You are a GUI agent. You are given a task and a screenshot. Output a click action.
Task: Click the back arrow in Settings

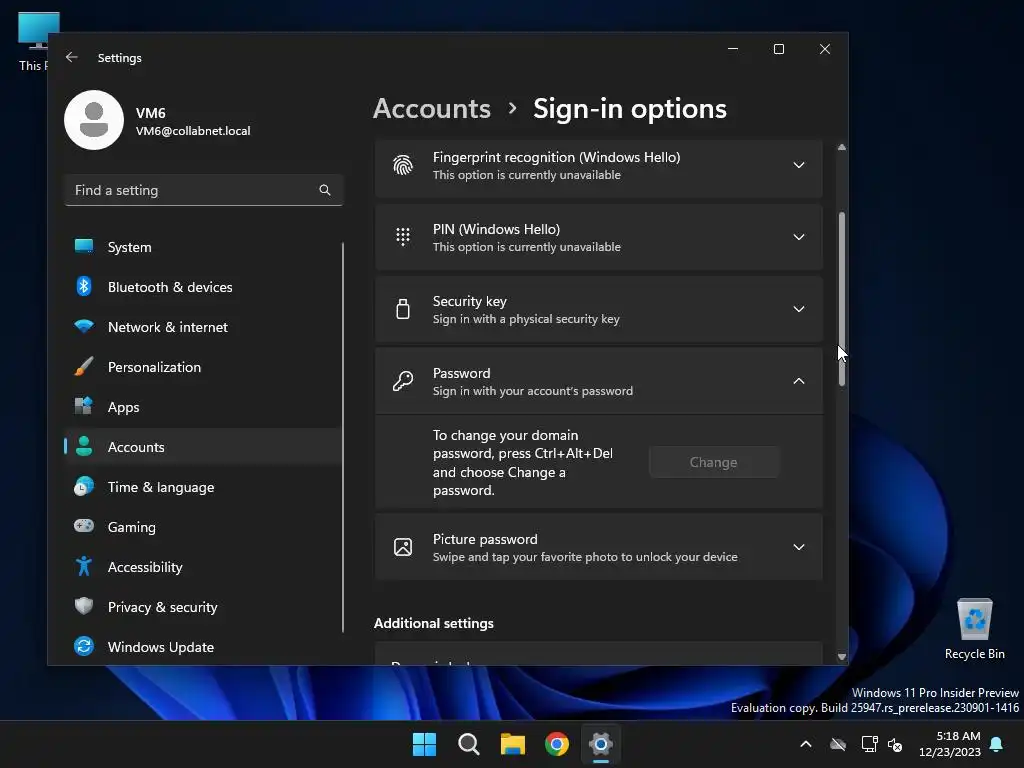pyautogui.click(x=72, y=57)
